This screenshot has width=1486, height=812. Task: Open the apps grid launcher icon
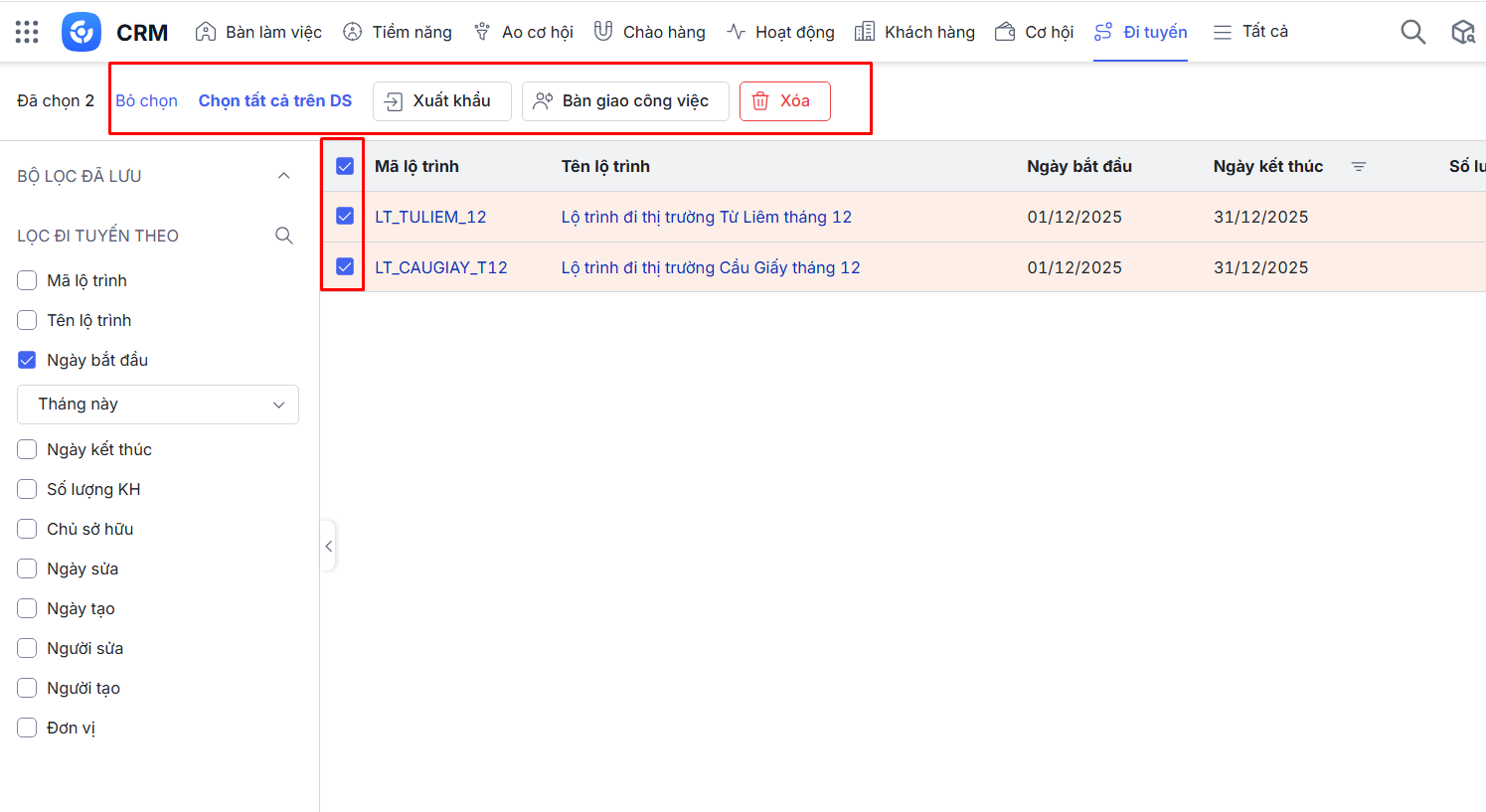coord(27,32)
